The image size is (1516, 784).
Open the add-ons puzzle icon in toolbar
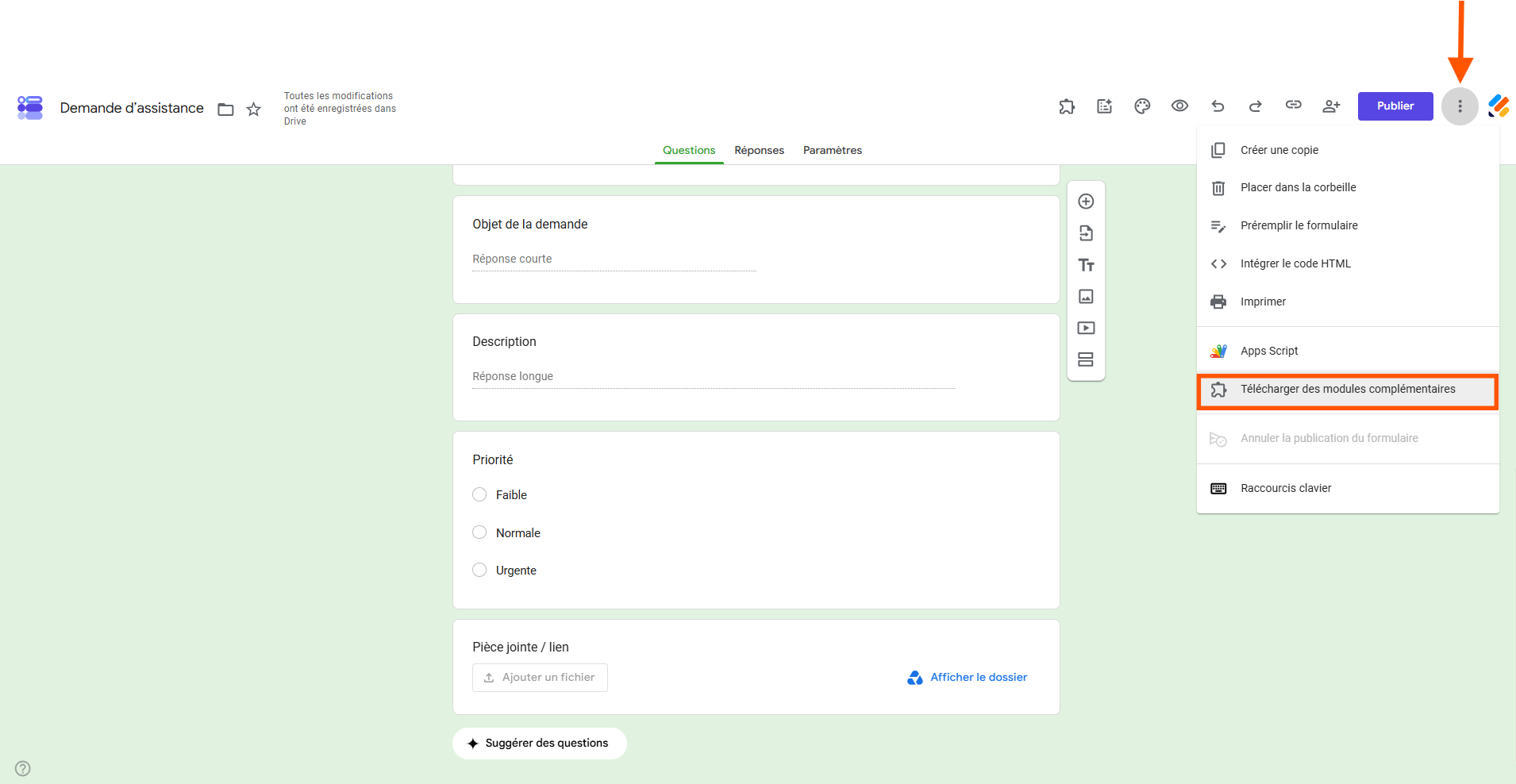[x=1067, y=106]
